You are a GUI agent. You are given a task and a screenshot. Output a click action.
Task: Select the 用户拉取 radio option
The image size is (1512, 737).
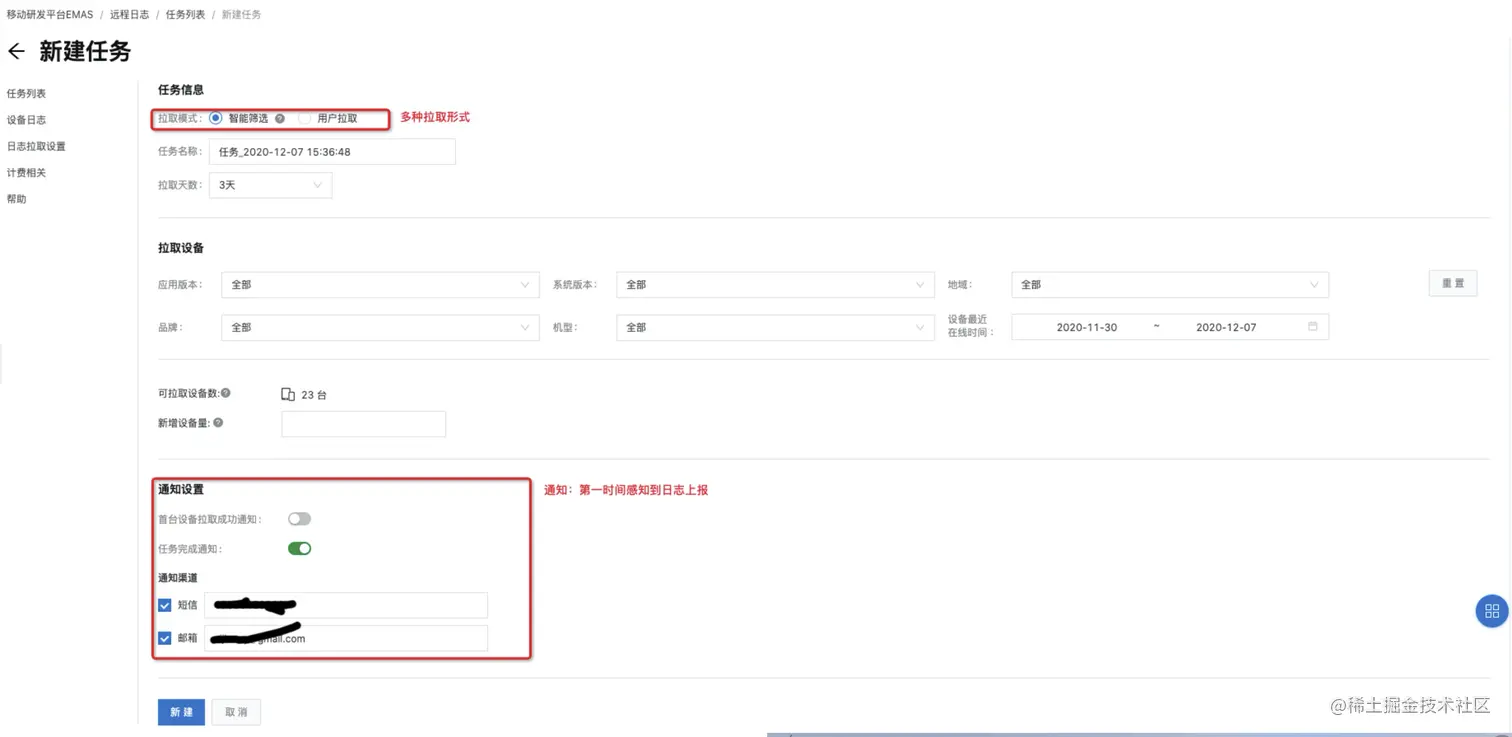(x=305, y=118)
